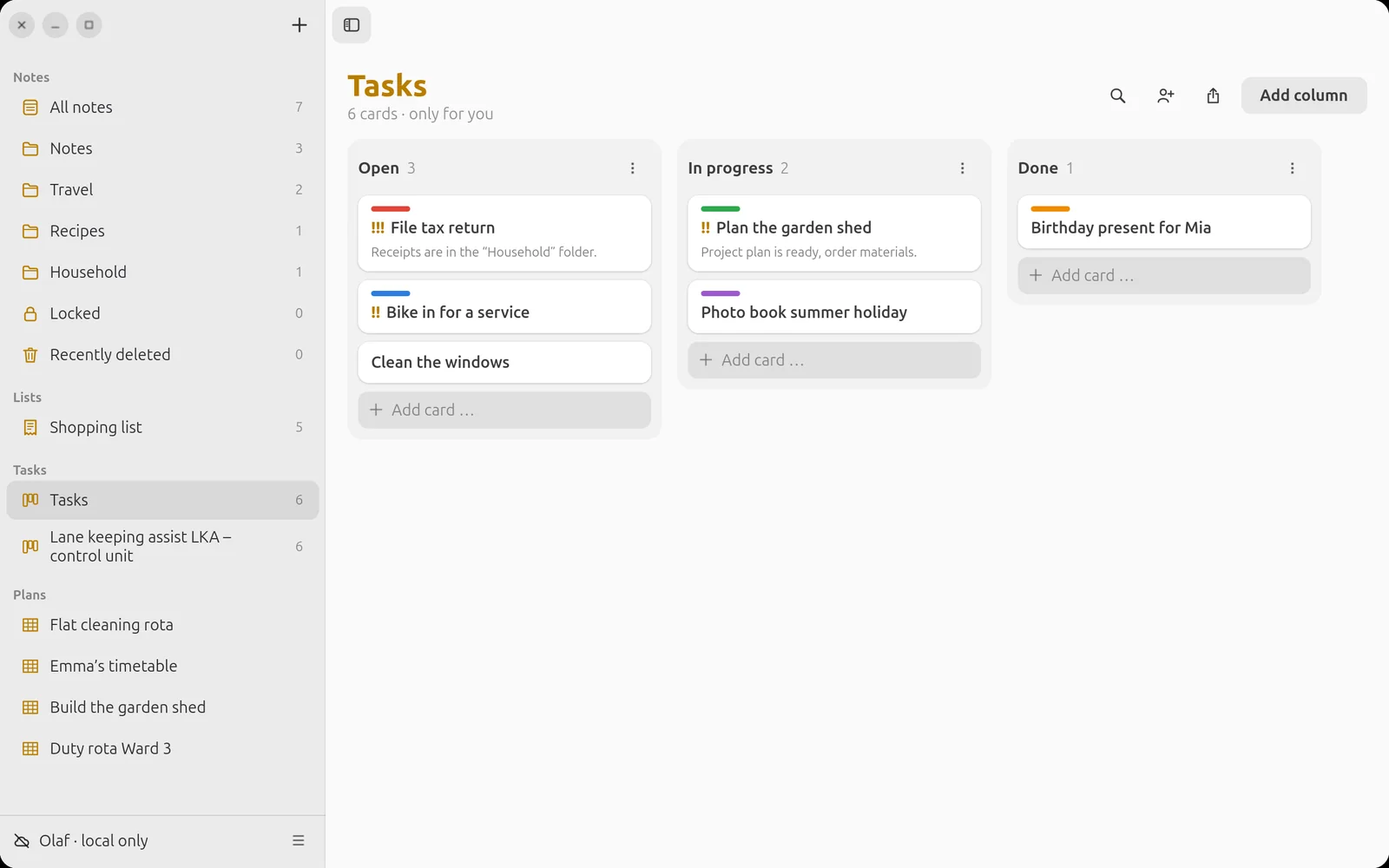Click the Shopping list icon
This screenshot has width=1389, height=868.
(30, 427)
